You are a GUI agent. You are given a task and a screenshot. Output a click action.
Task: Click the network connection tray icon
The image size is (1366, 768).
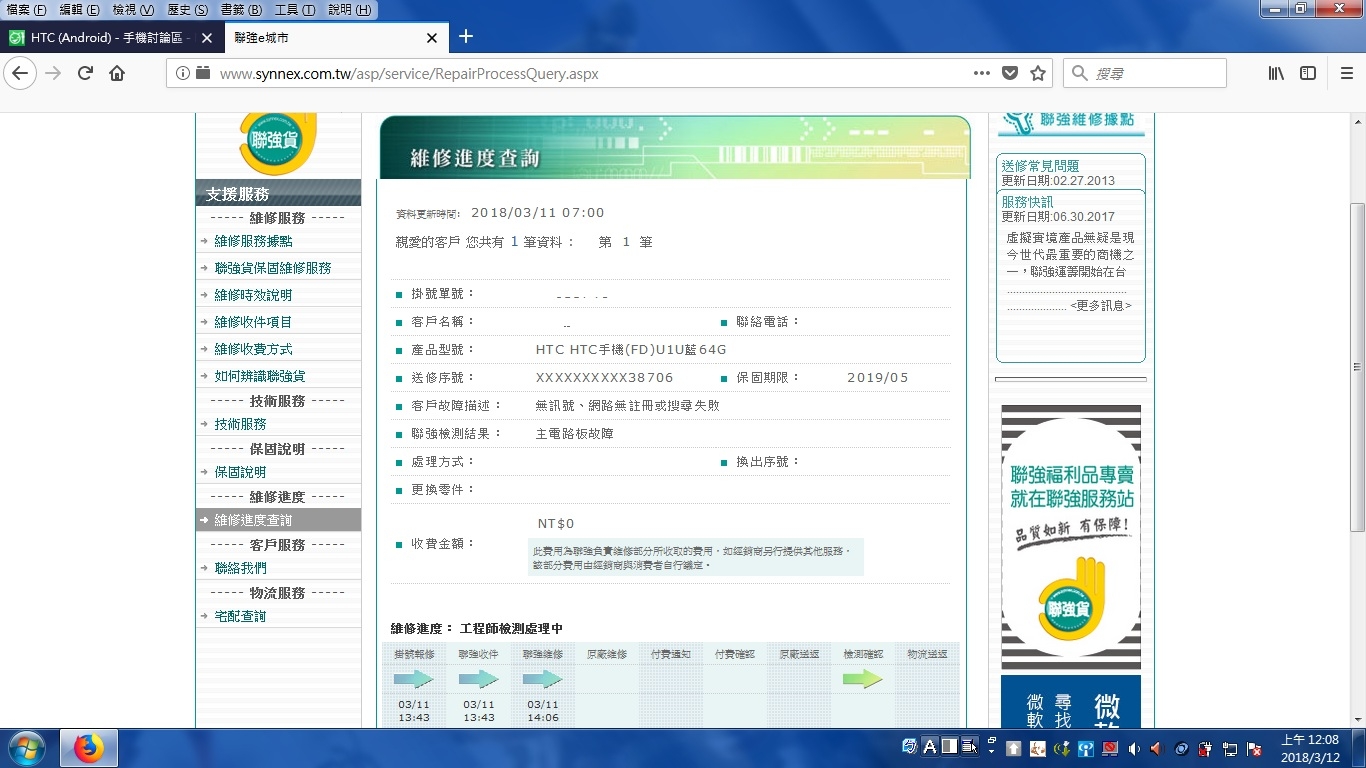(x=1229, y=748)
